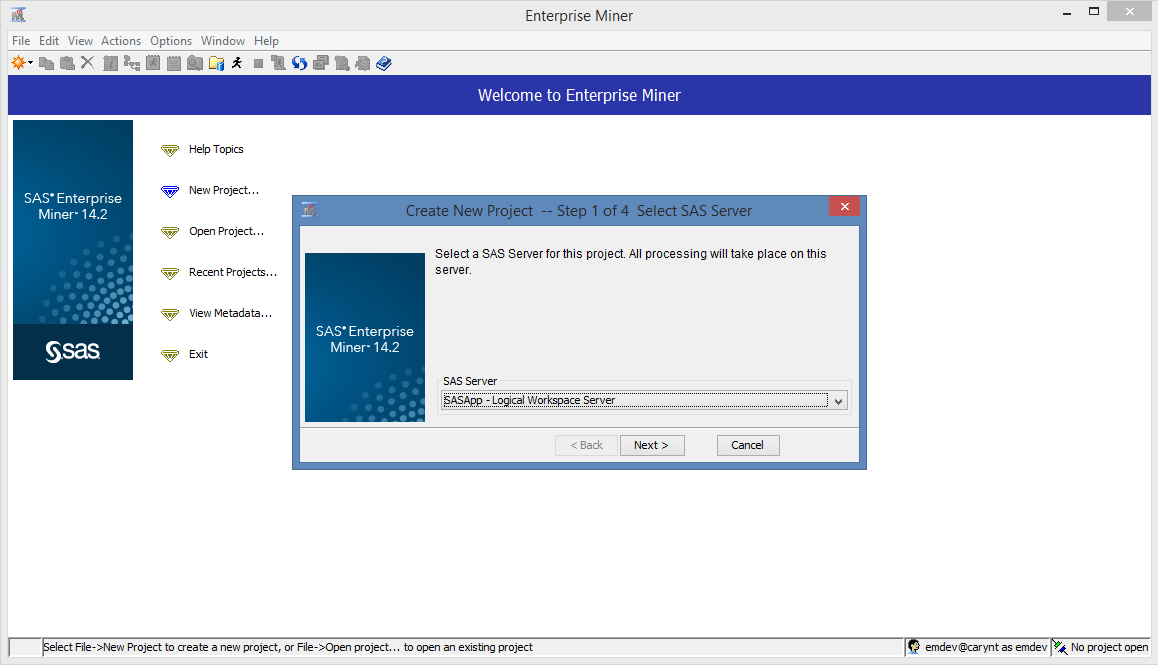Expand the starburst icon's dropdown arrow

[30, 62]
